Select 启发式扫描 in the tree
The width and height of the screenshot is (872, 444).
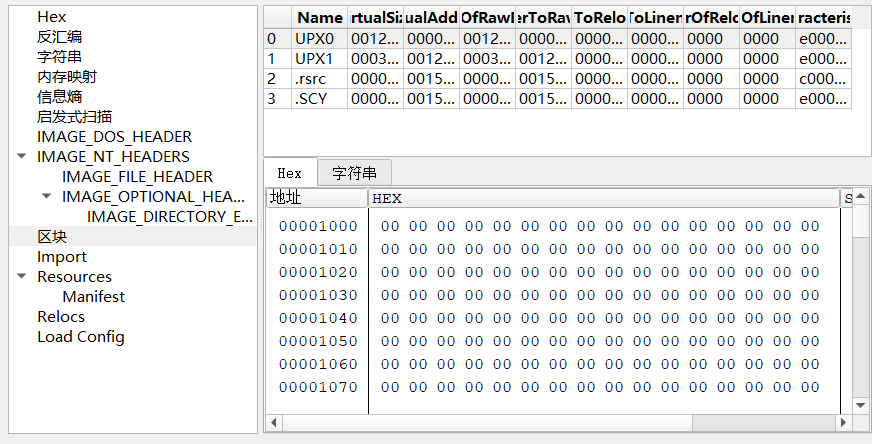[74, 117]
